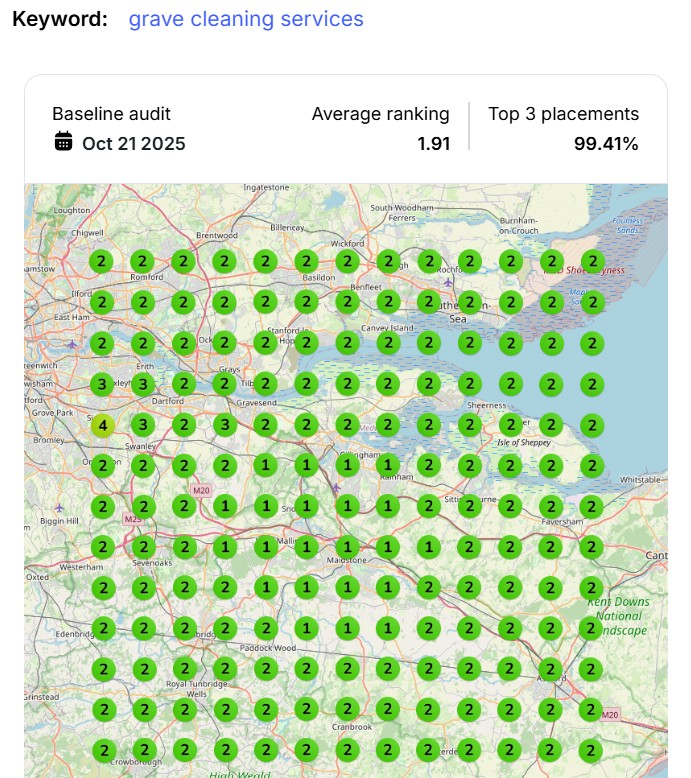Click the M20 shield at map's bottom-right

610,715
